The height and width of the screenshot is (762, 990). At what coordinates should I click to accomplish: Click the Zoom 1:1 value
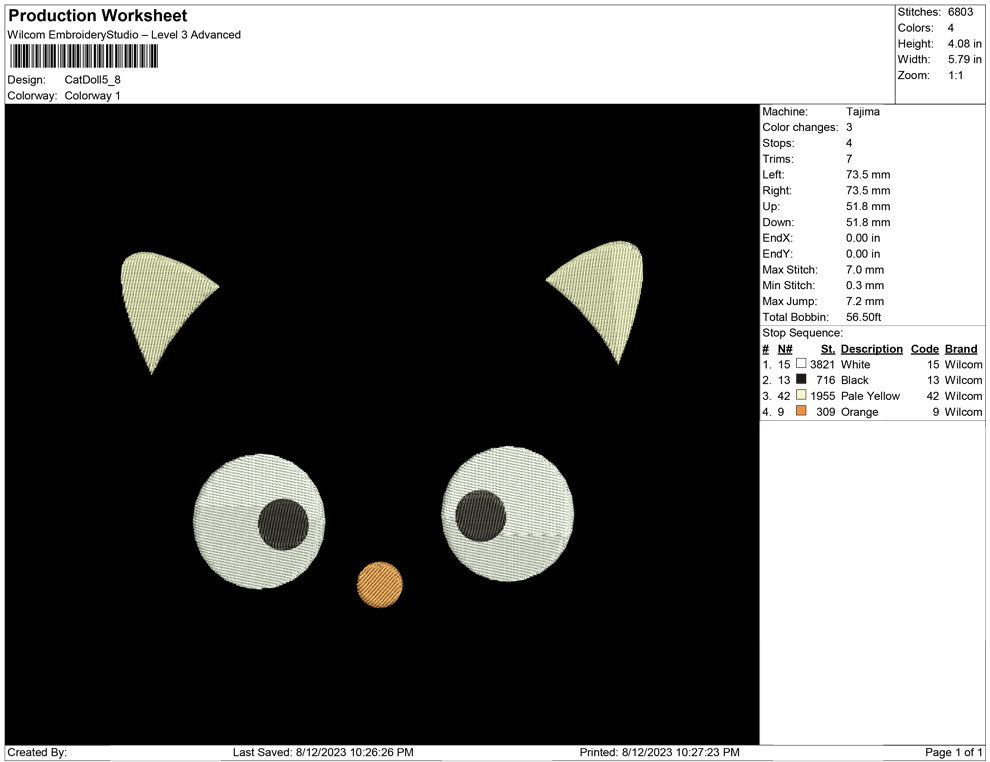[x=955, y=75]
